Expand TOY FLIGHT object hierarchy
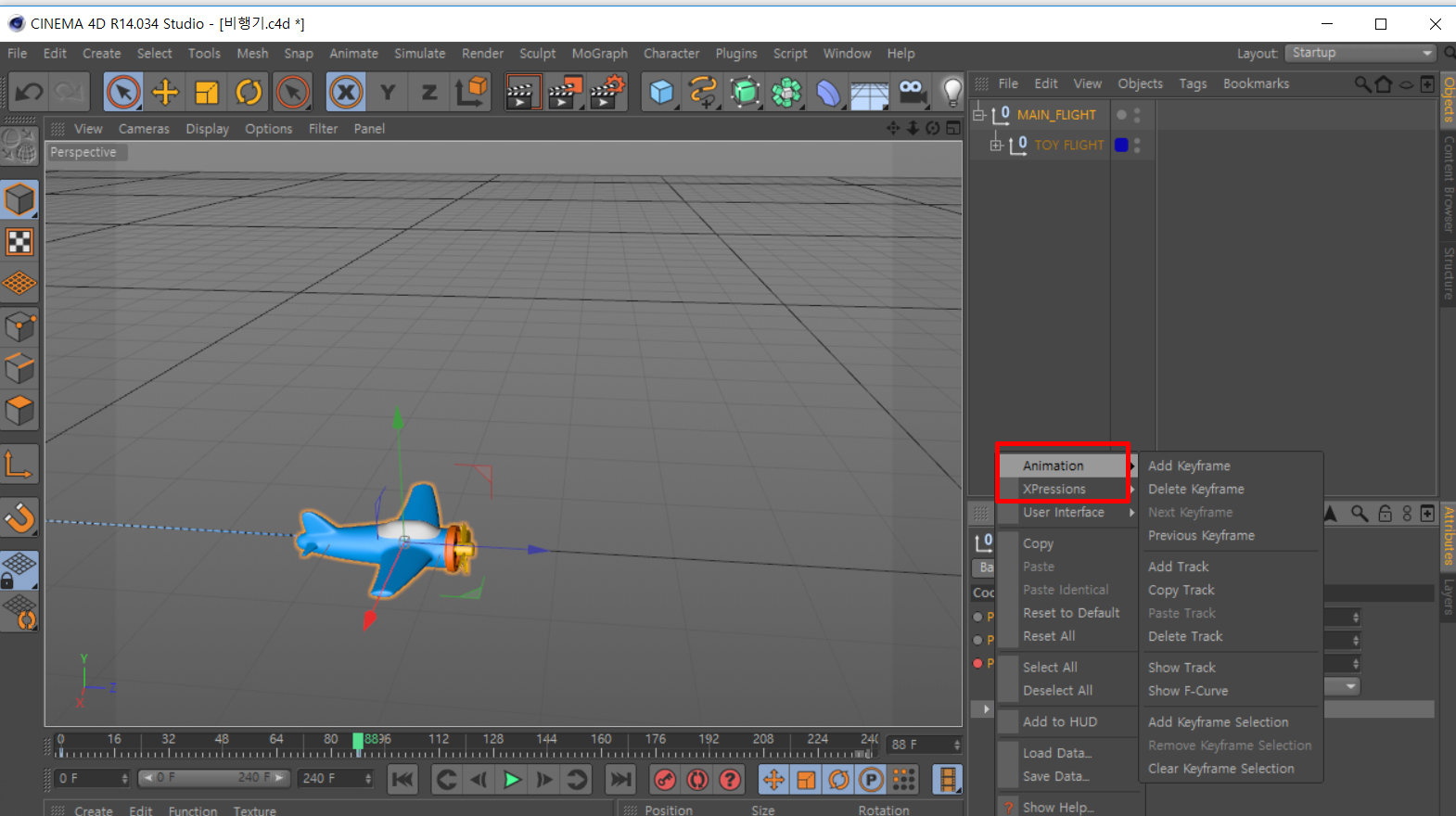The height and width of the screenshot is (816, 1456). 996,145
